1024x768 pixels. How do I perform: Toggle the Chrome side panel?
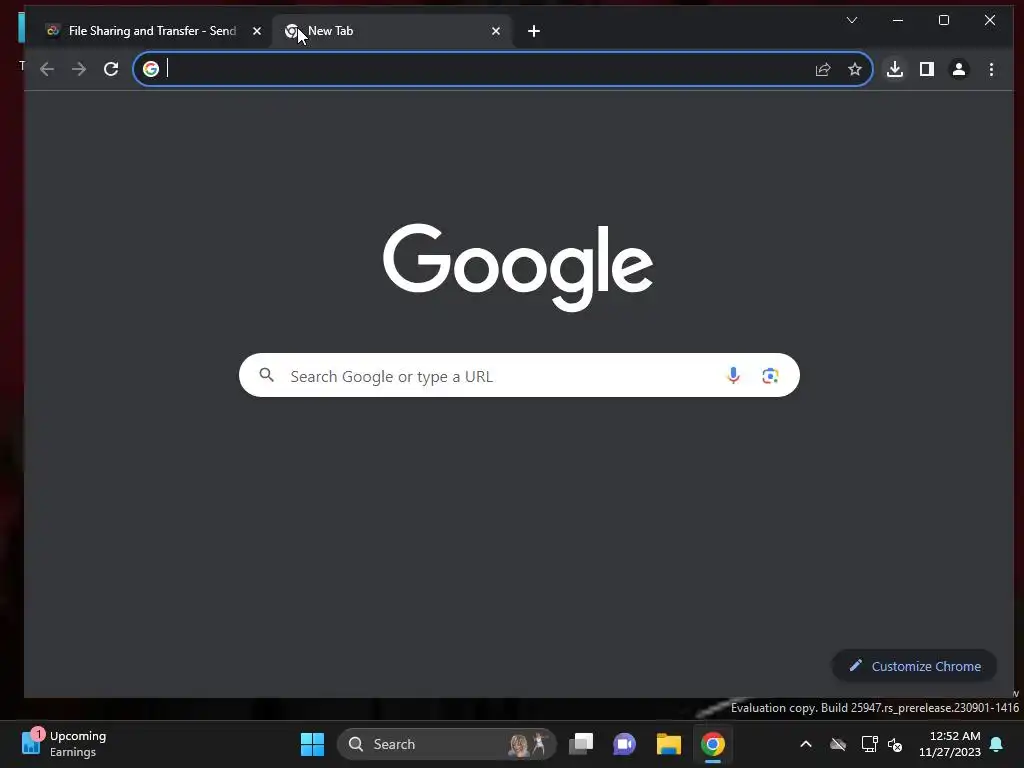coord(927,69)
